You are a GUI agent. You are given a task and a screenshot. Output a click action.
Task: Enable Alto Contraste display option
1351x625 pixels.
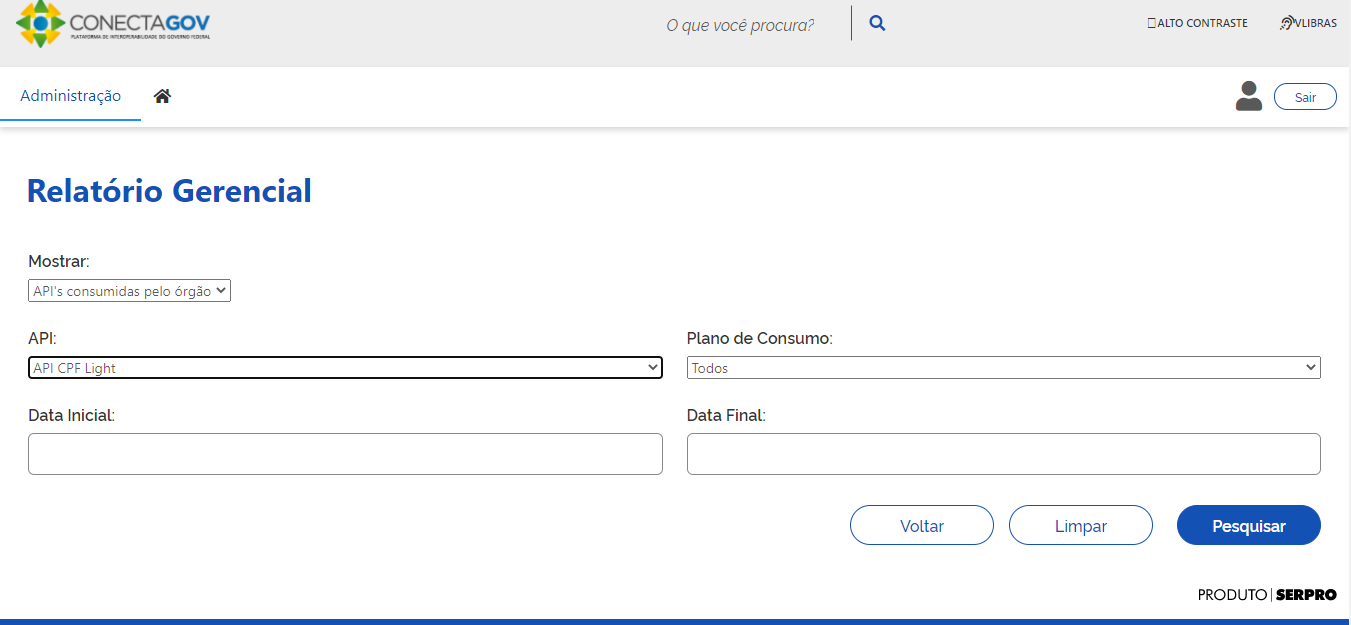click(x=1197, y=22)
